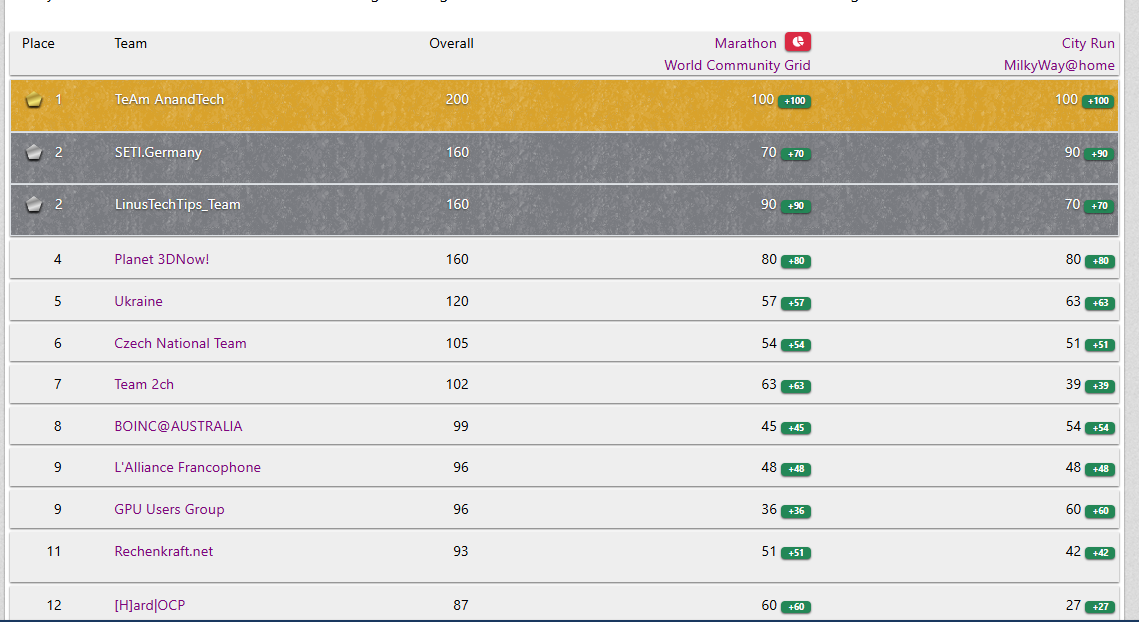Click place number 4 of Planet 3DNow!
Image resolution: width=1139 pixels, height=622 pixels.
click(x=57, y=259)
